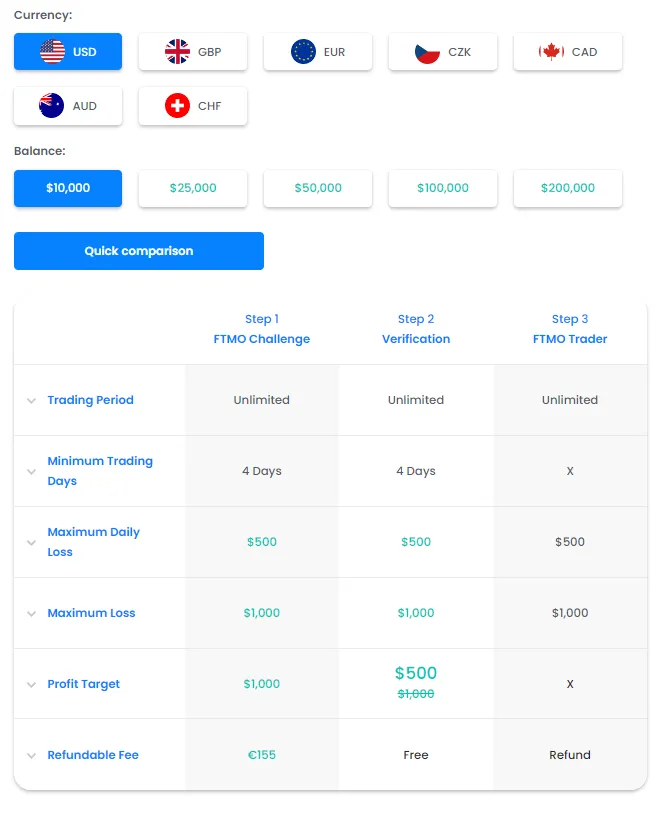Click $1,000 maximum loss under FTMO Challenge
659x823 pixels.
click(x=261, y=613)
